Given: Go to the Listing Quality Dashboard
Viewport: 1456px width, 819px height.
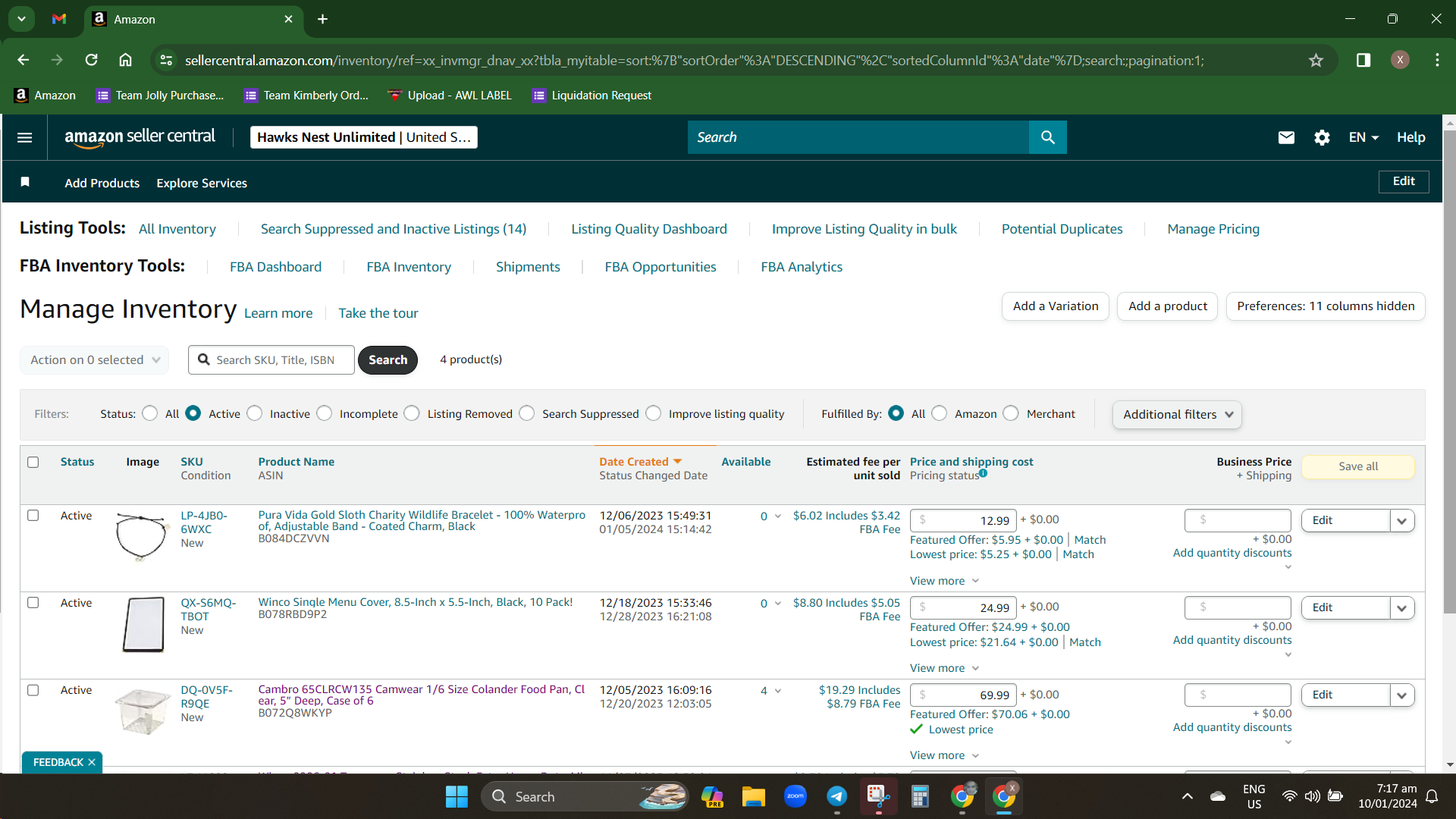Looking at the screenshot, I should 649,229.
